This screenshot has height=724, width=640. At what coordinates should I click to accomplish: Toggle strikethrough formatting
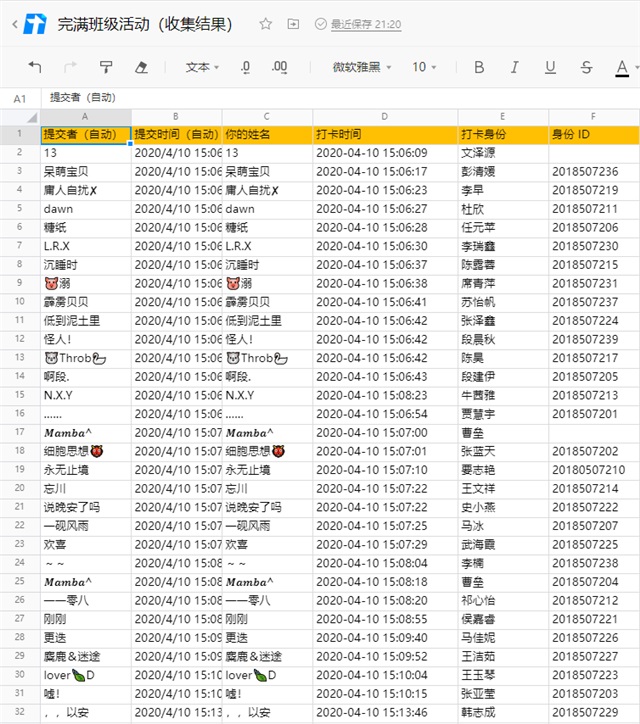click(586, 67)
